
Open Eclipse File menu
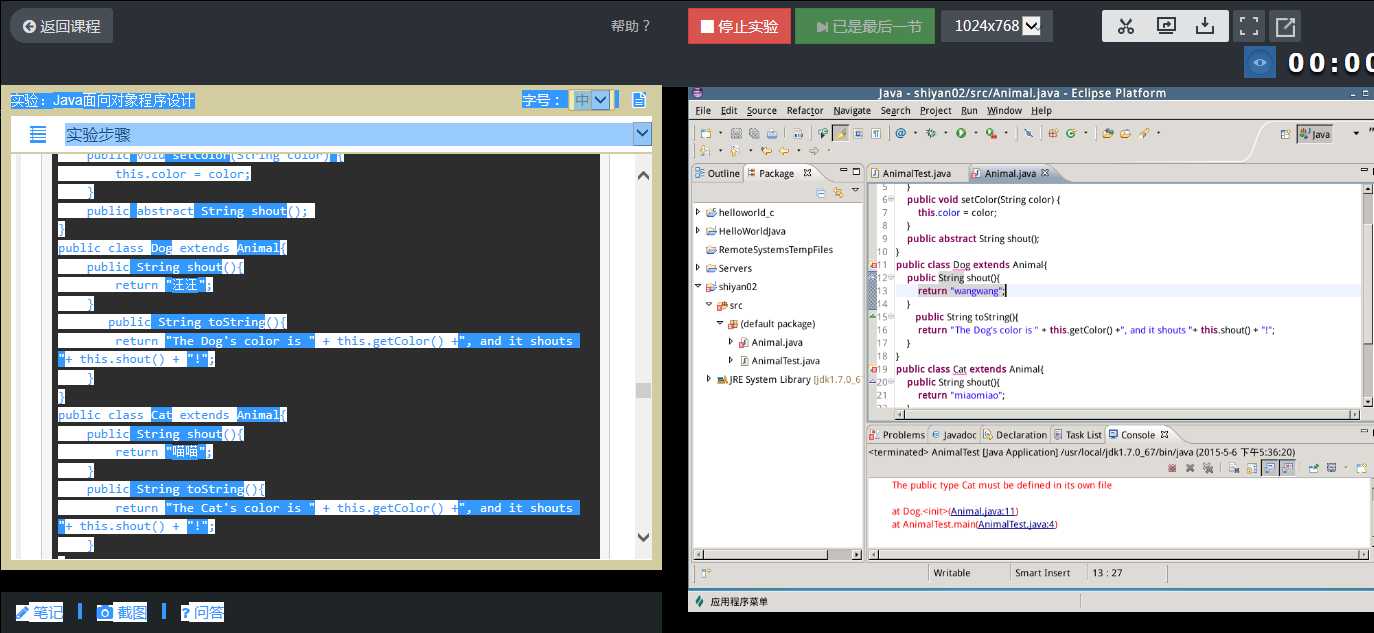[x=703, y=110]
